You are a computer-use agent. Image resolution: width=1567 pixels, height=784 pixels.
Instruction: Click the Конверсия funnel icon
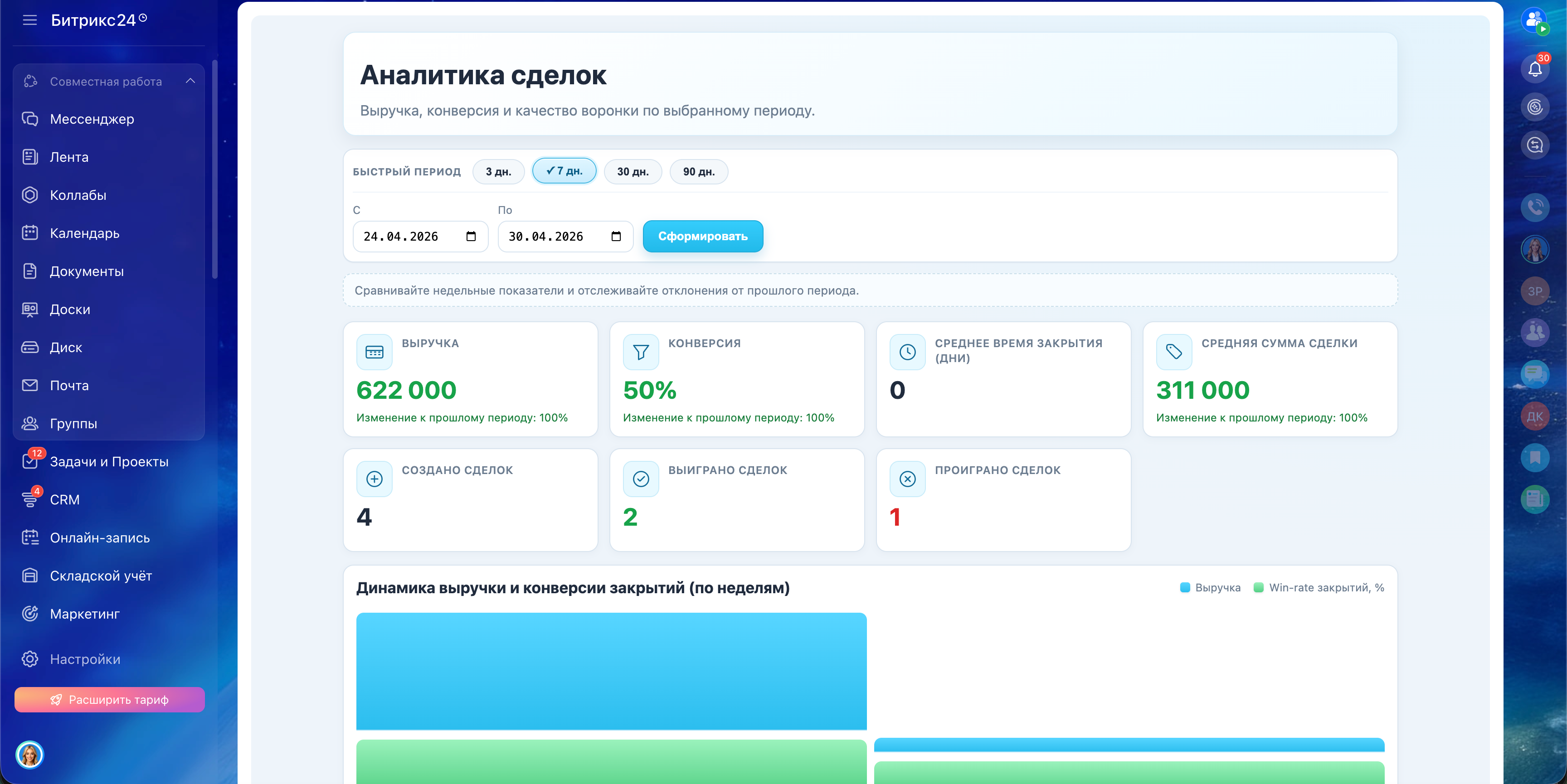641,352
